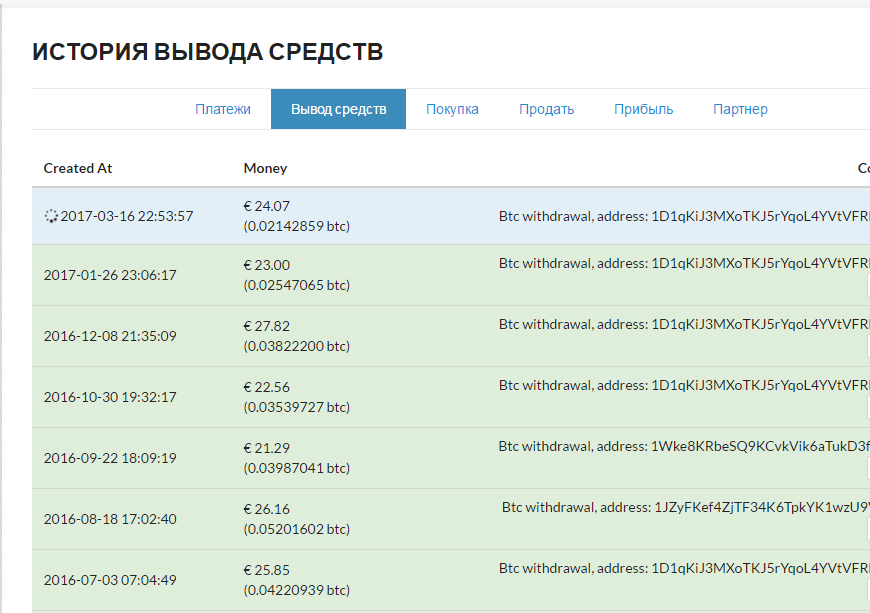Click the 0.05201602 btc amount
The image size is (870, 613).
click(296, 529)
